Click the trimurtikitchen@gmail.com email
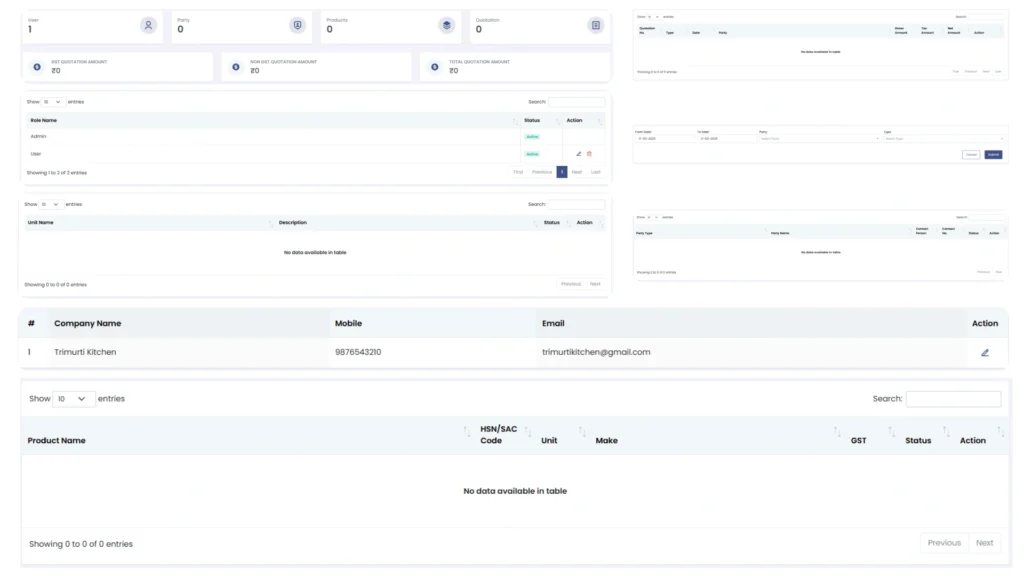This screenshot has width=1024, height=576. click(x=596, y=352)
